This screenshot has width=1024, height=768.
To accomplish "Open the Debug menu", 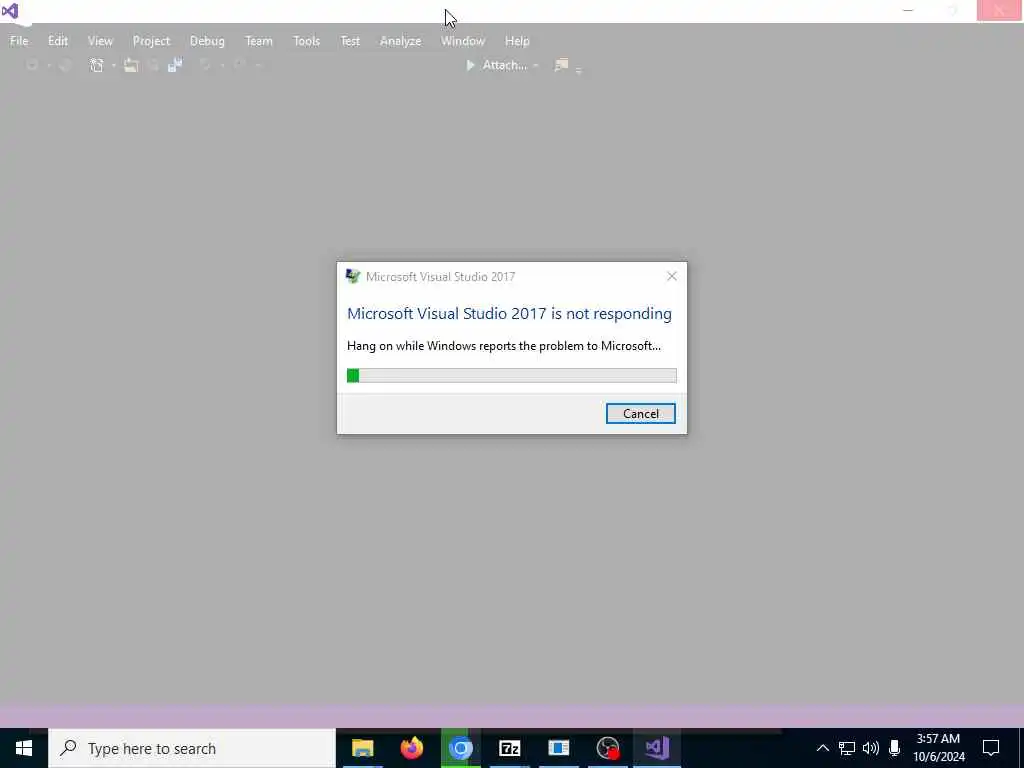I will point(207,40).
